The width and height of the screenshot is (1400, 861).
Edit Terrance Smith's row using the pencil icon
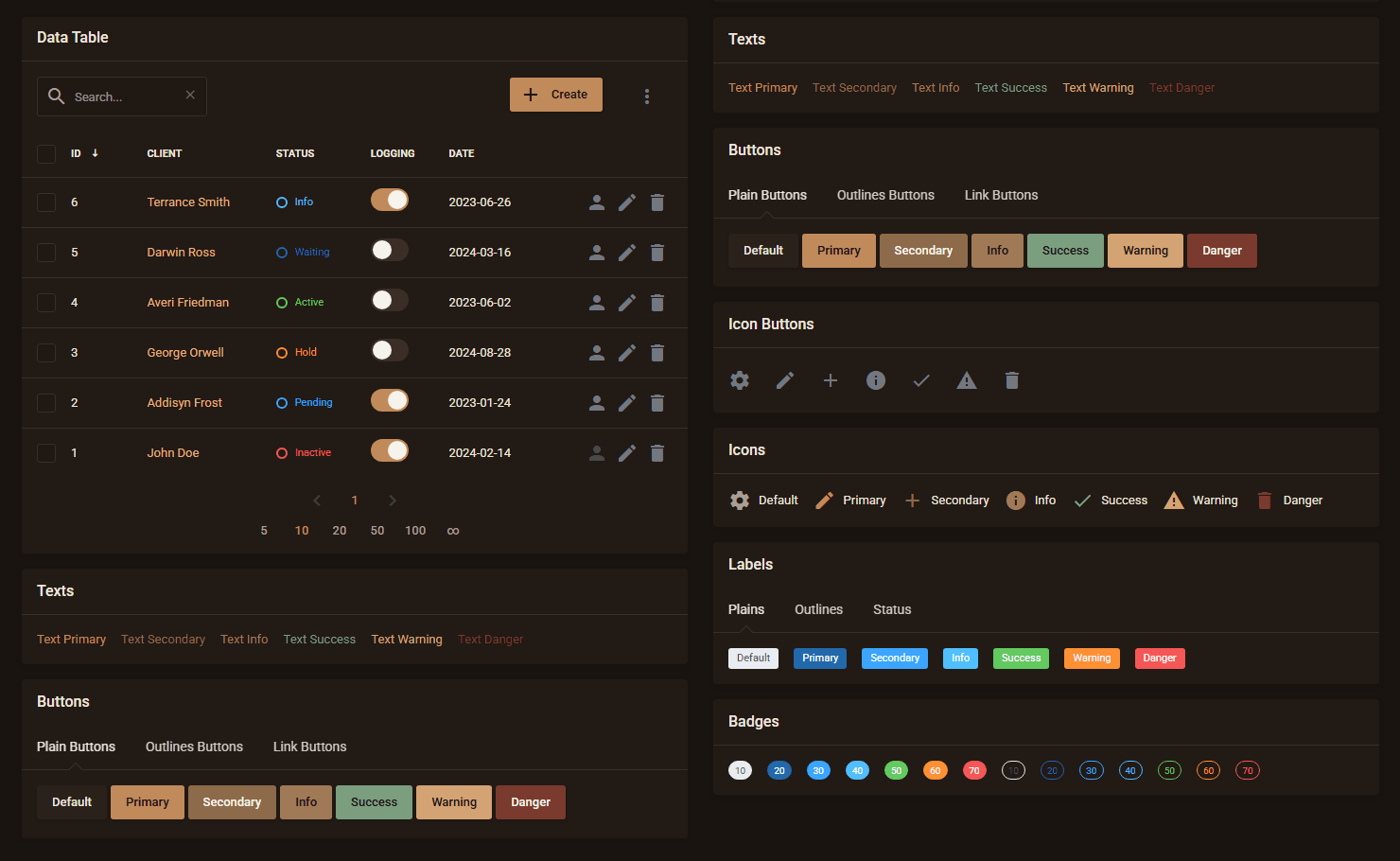(x=626, y=202)
